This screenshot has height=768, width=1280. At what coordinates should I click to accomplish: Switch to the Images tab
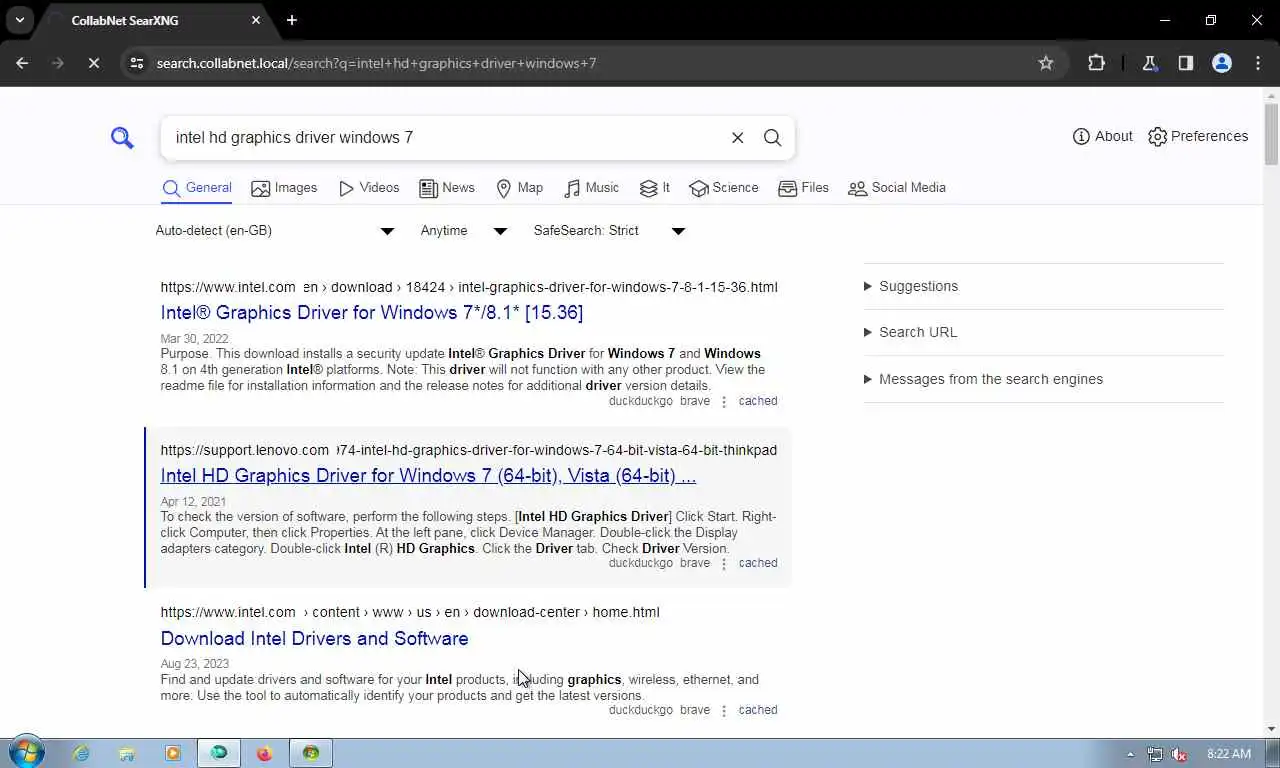pyautogui.click(x=284, y=188)
